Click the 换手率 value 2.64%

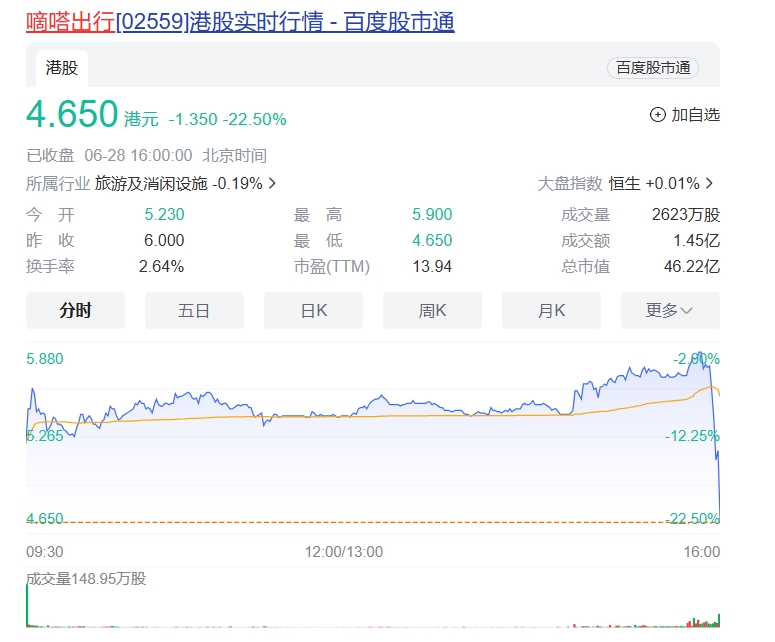[x=161, y=266]
